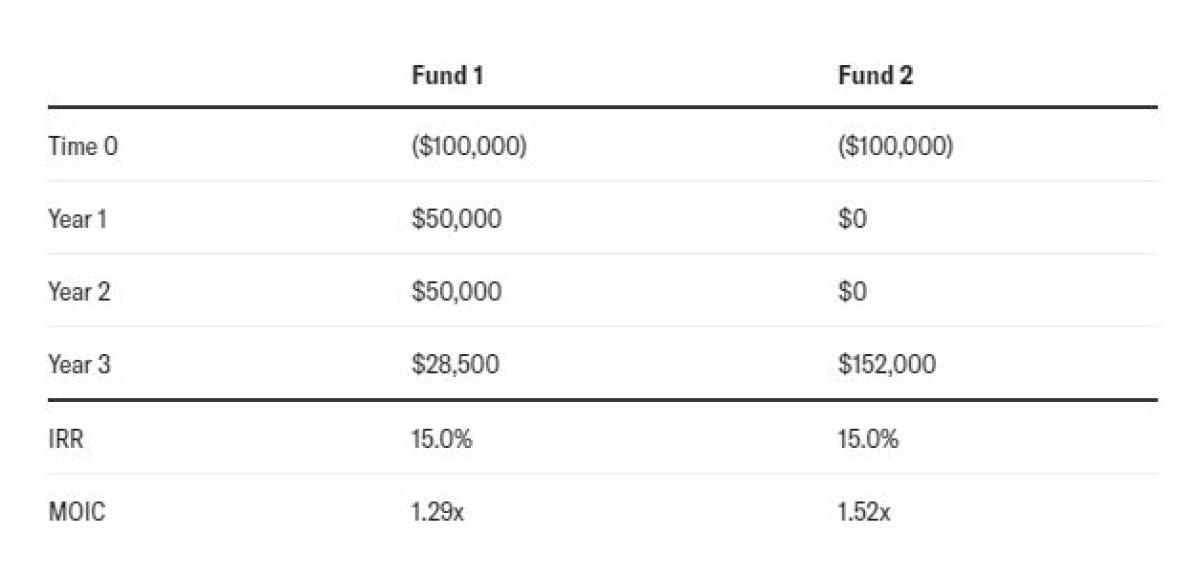Select the Fund 2 column header
The image size is (1200, 580).
pyautogui.click(x=875, y=76)
